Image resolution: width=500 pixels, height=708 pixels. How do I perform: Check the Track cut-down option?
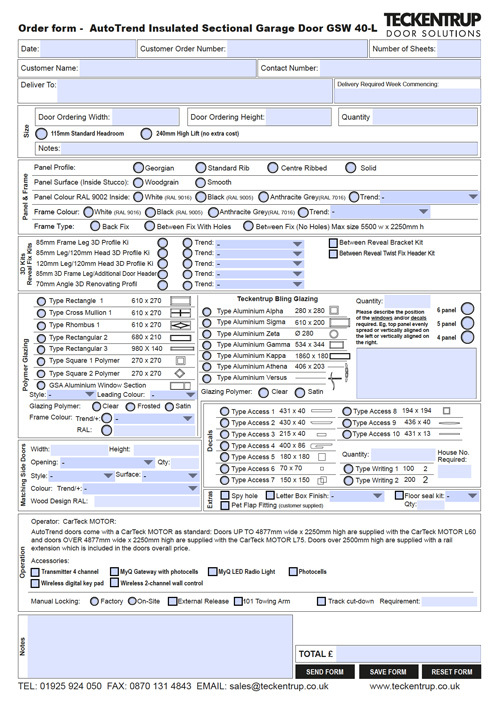tap(321, 601)
